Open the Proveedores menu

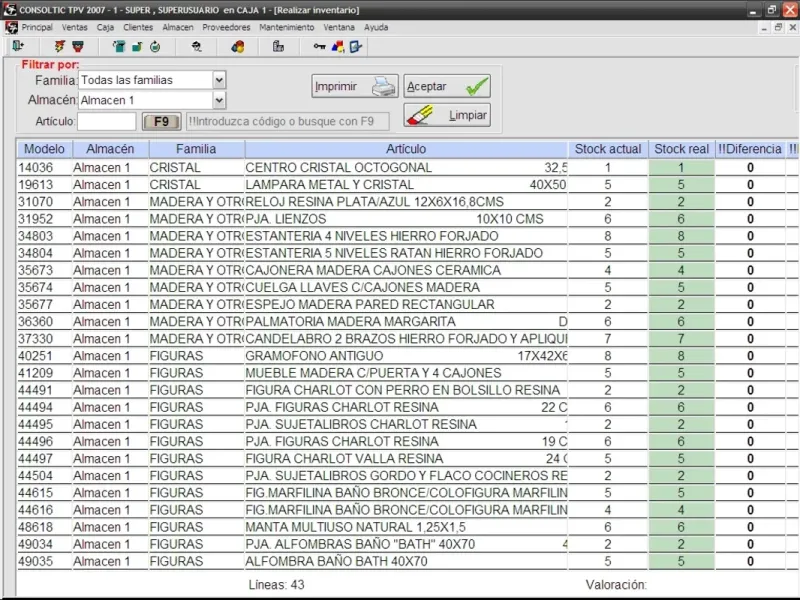(x=226, y=28)
